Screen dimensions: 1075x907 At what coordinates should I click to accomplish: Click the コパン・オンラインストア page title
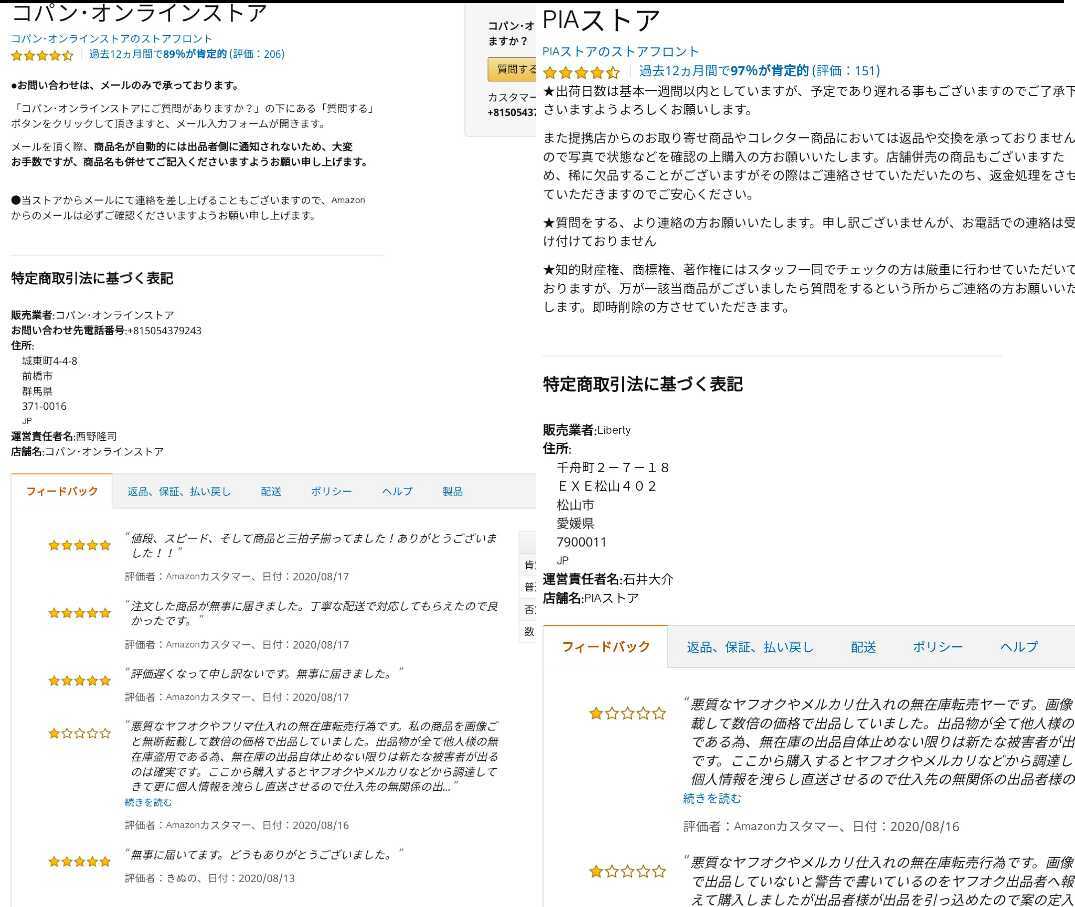pos(139,12)
